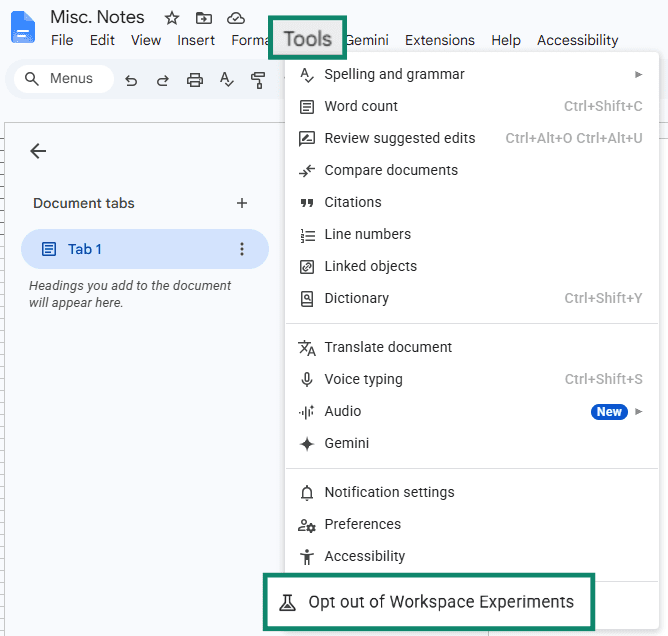This screenshot has height=636, width=668.
Task: Open Tab 1 three-dot options menu
Action: click(x=242, y=249)
